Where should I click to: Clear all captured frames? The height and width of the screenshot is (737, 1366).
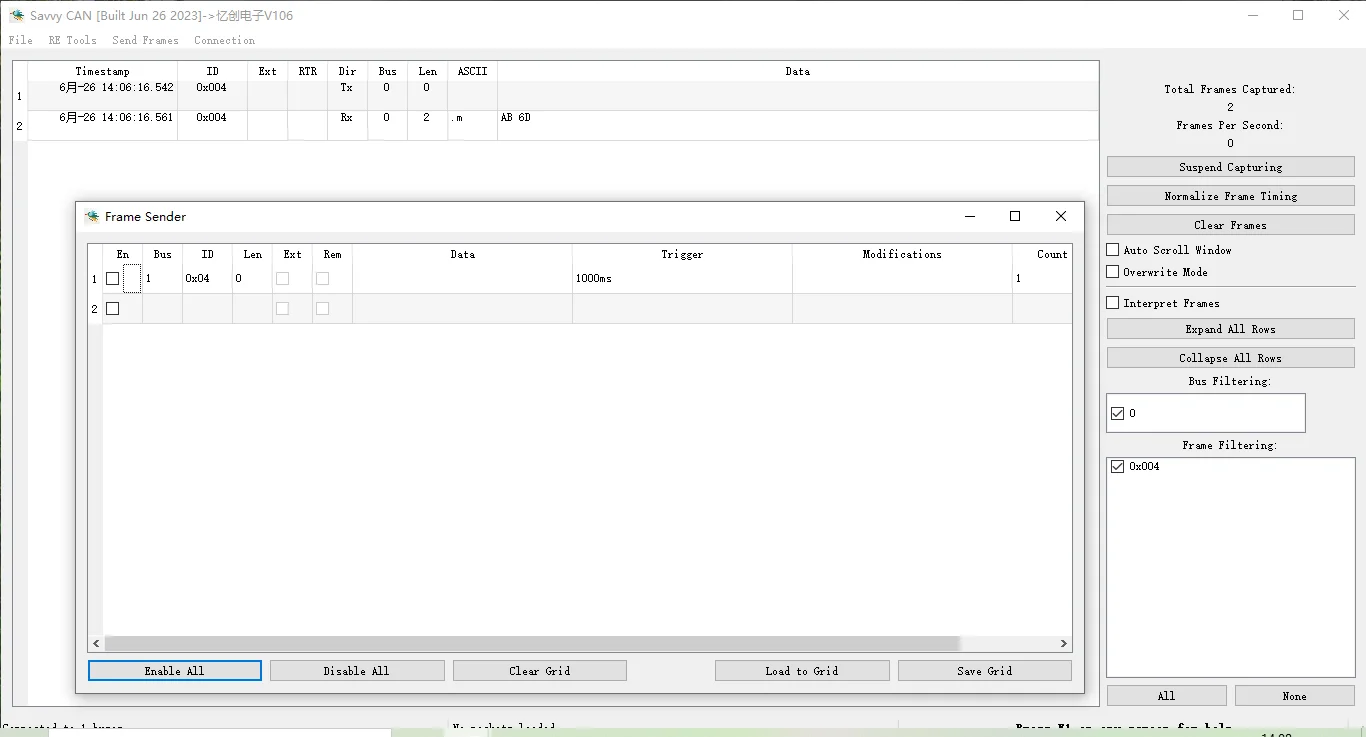[1230, 224]
